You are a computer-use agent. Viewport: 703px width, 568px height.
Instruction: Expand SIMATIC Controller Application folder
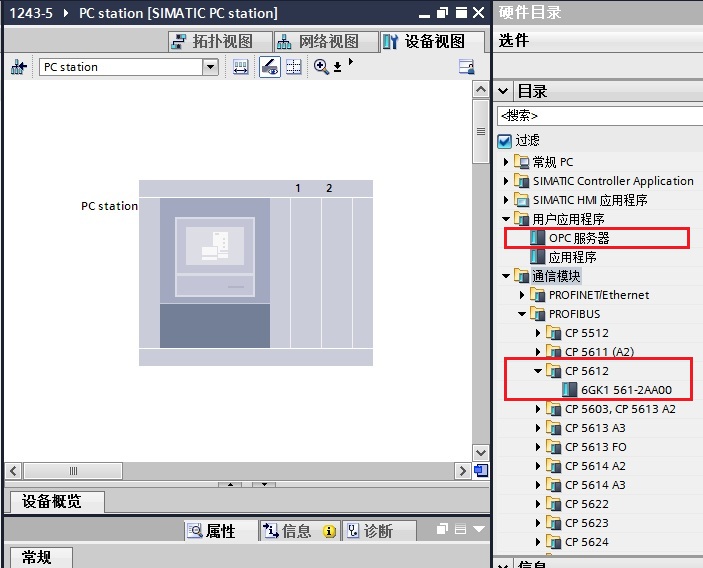point(506,181)
